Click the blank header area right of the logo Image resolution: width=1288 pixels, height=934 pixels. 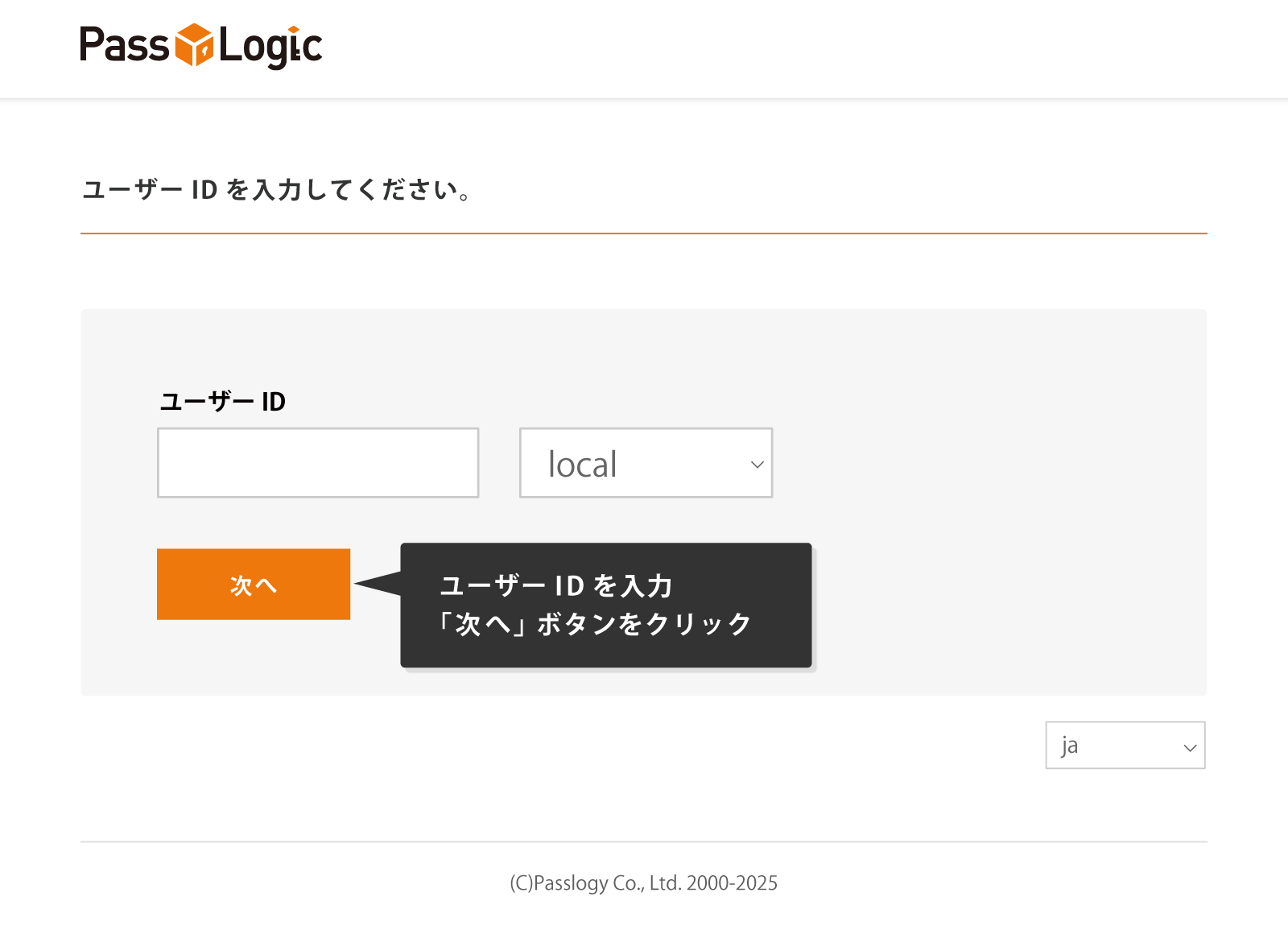pyautogui.click(x=805, y=48)
